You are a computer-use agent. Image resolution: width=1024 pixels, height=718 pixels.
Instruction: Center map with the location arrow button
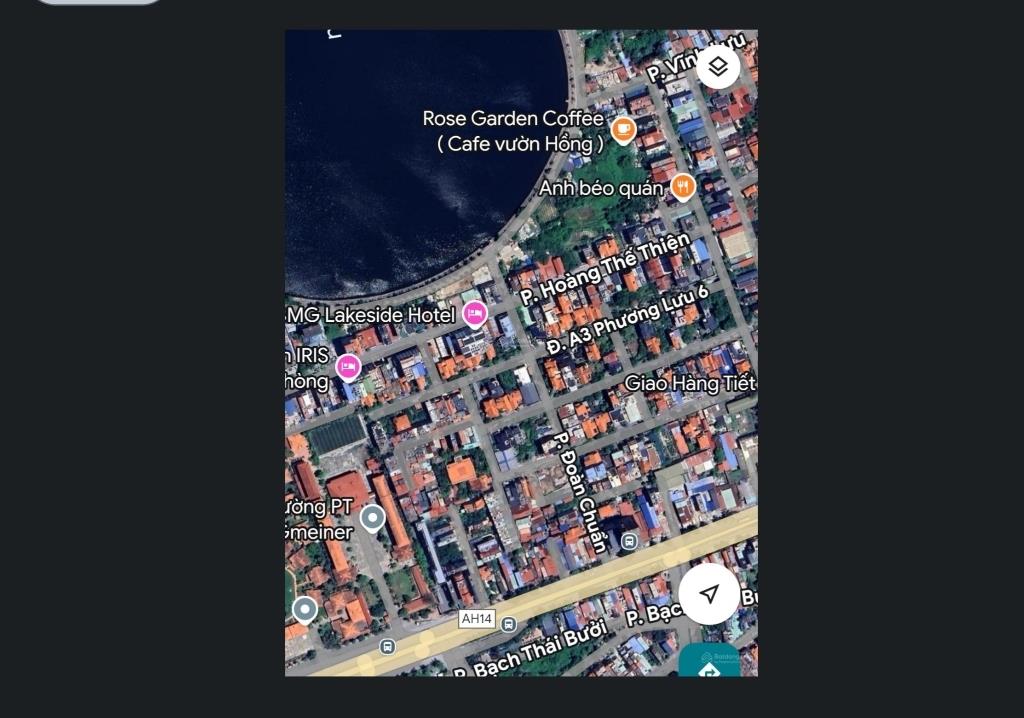coord(709,594)
